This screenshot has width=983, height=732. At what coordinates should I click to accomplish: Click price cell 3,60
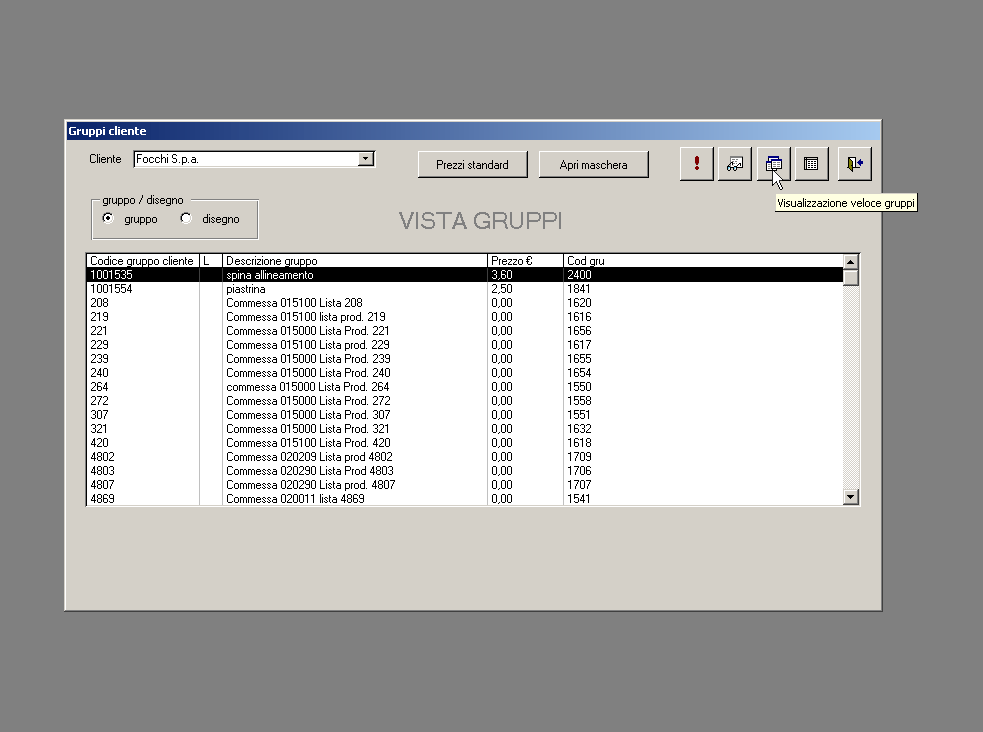point(502,275)
